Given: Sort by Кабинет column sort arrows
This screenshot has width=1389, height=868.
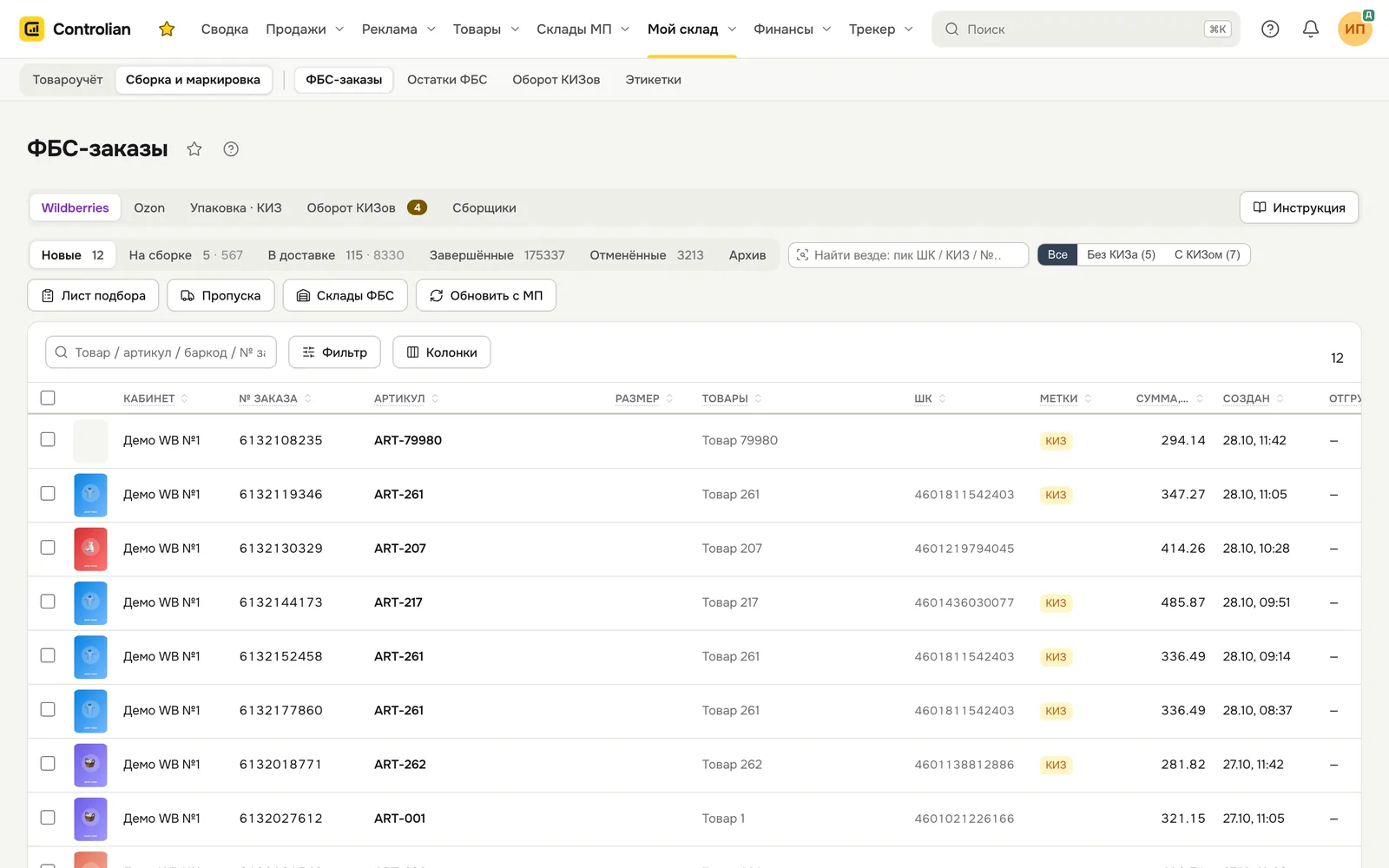Looking at the screenshot, I should tap(184, 398).
